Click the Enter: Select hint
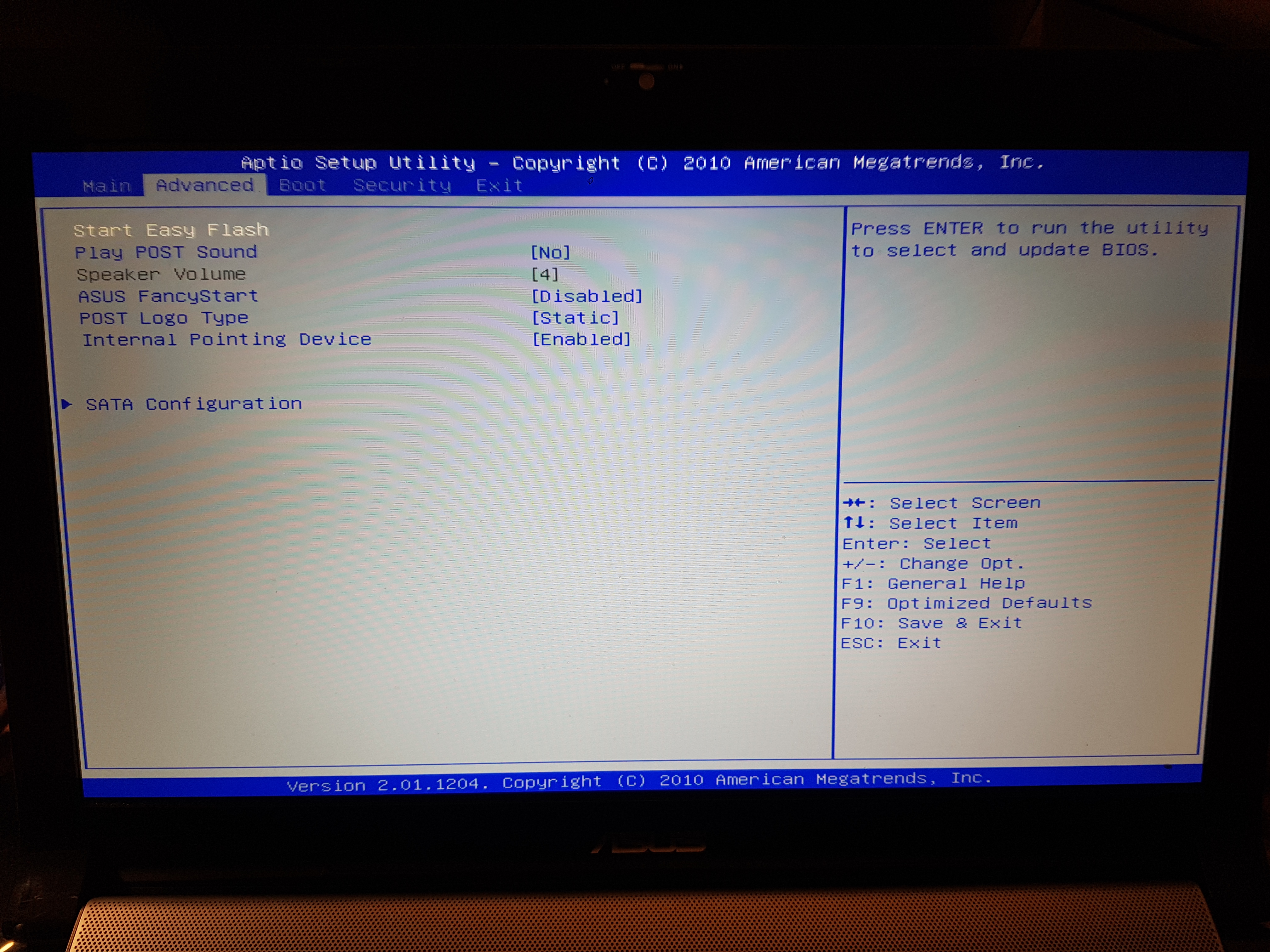 [917, 543]
